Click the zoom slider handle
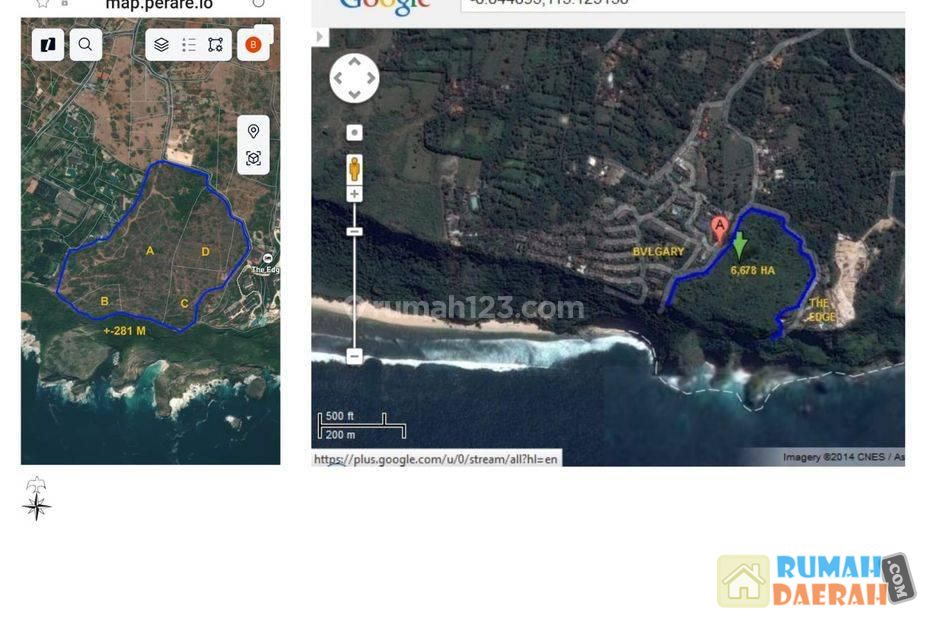The width and height of the screenshot is (927, 618). (x=354, y=232)
